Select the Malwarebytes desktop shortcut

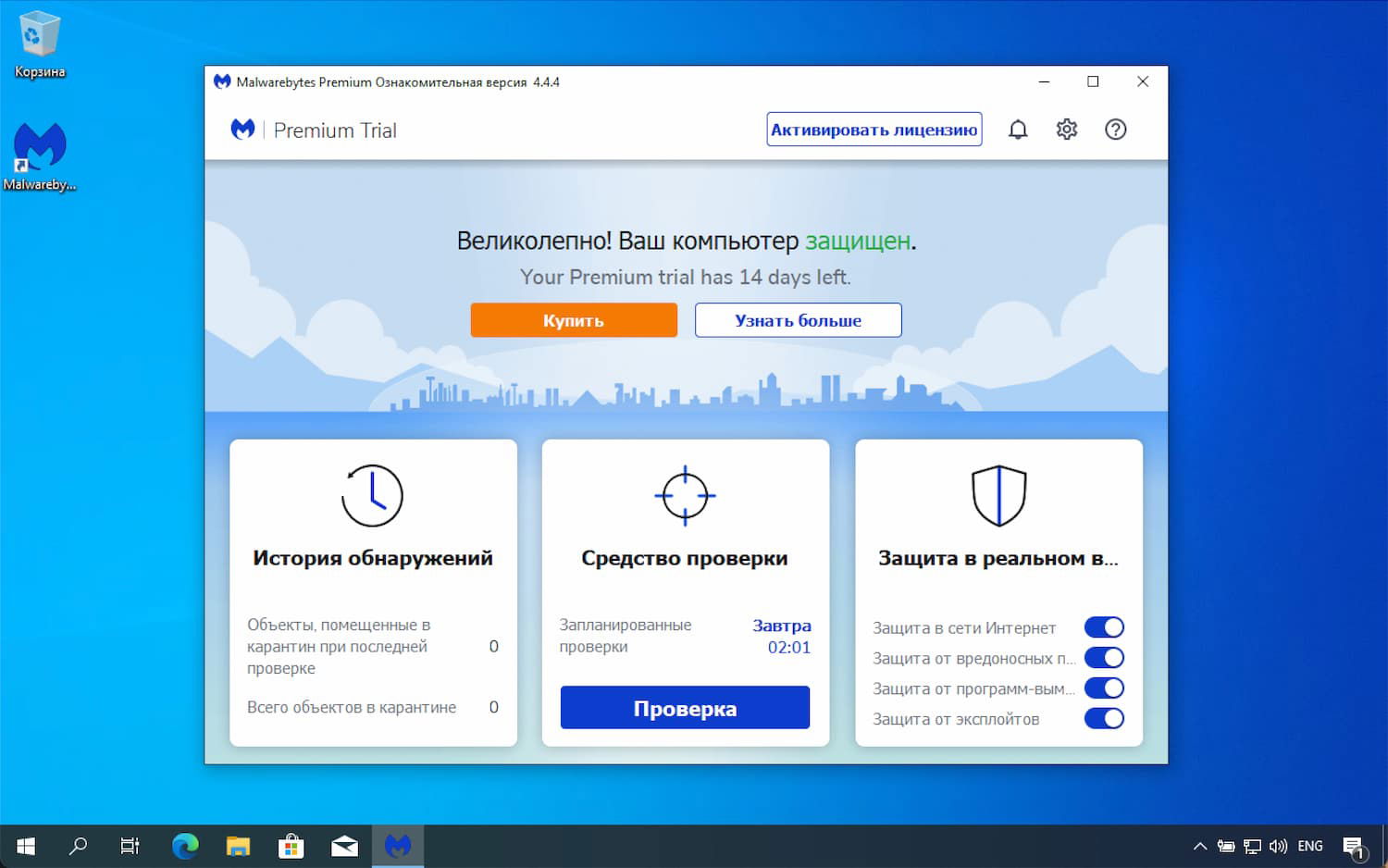(40, 157)
